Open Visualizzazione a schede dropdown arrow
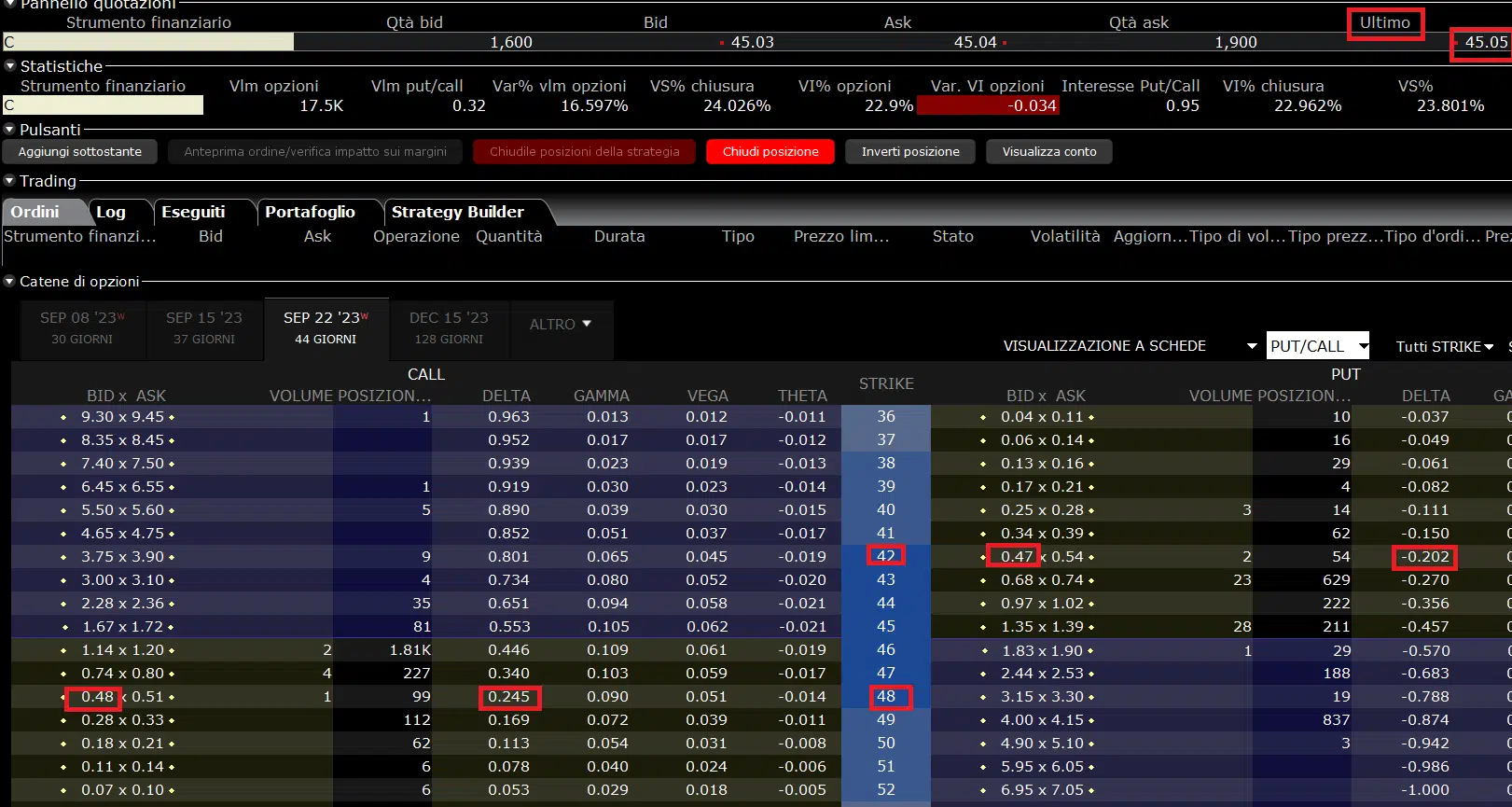Image resolution: width=1512 pixels, height=807 pixels. 1252,346
